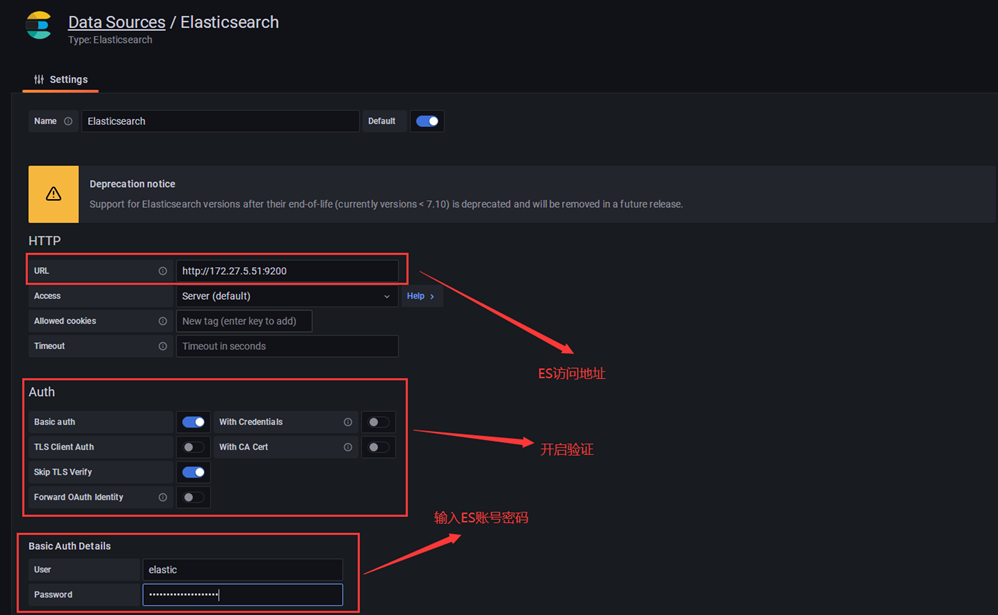
Task: Click the info icon beside Name
Action: click(x=68, y=121)
